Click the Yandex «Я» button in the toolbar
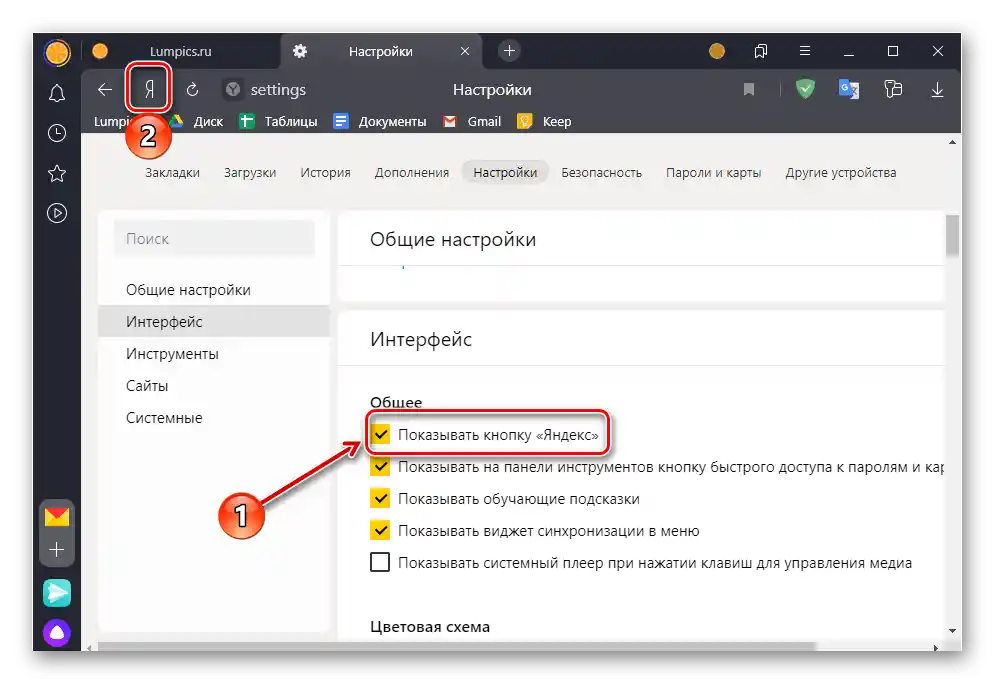The image size is (994, 683). point(146,90)
